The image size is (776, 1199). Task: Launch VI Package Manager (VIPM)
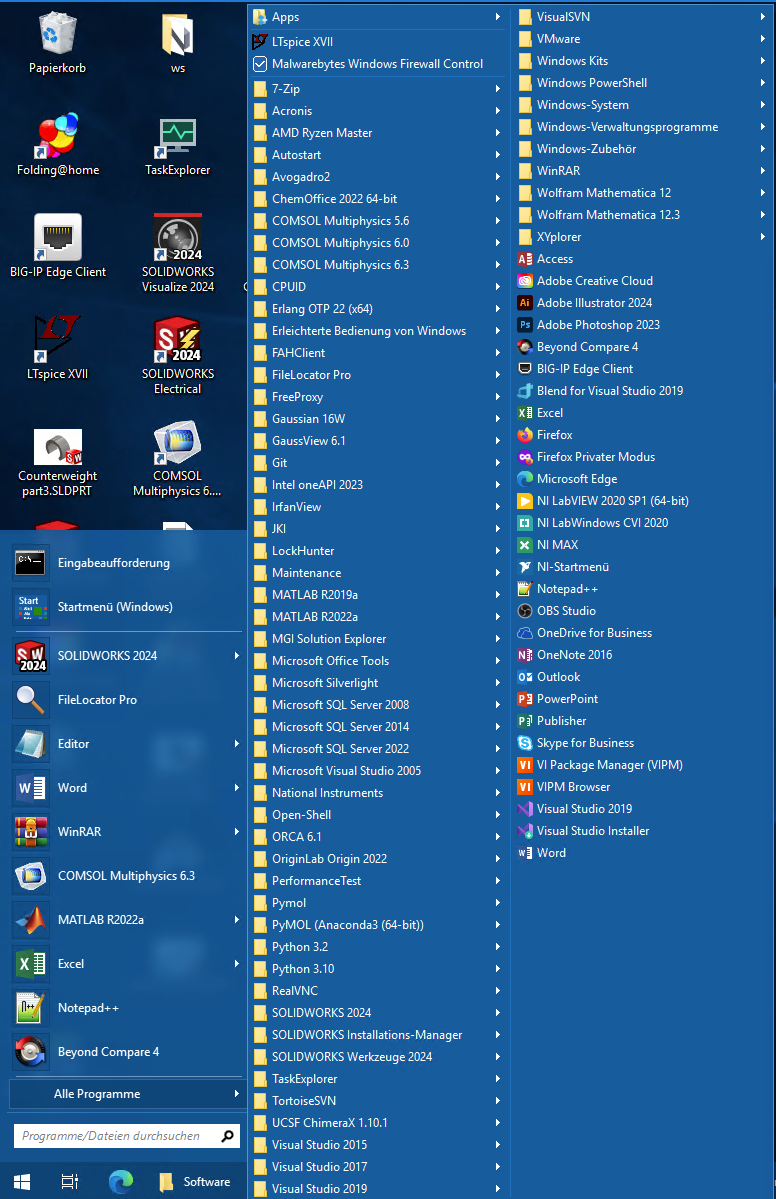pyautogui.click(x=609, y=765)
